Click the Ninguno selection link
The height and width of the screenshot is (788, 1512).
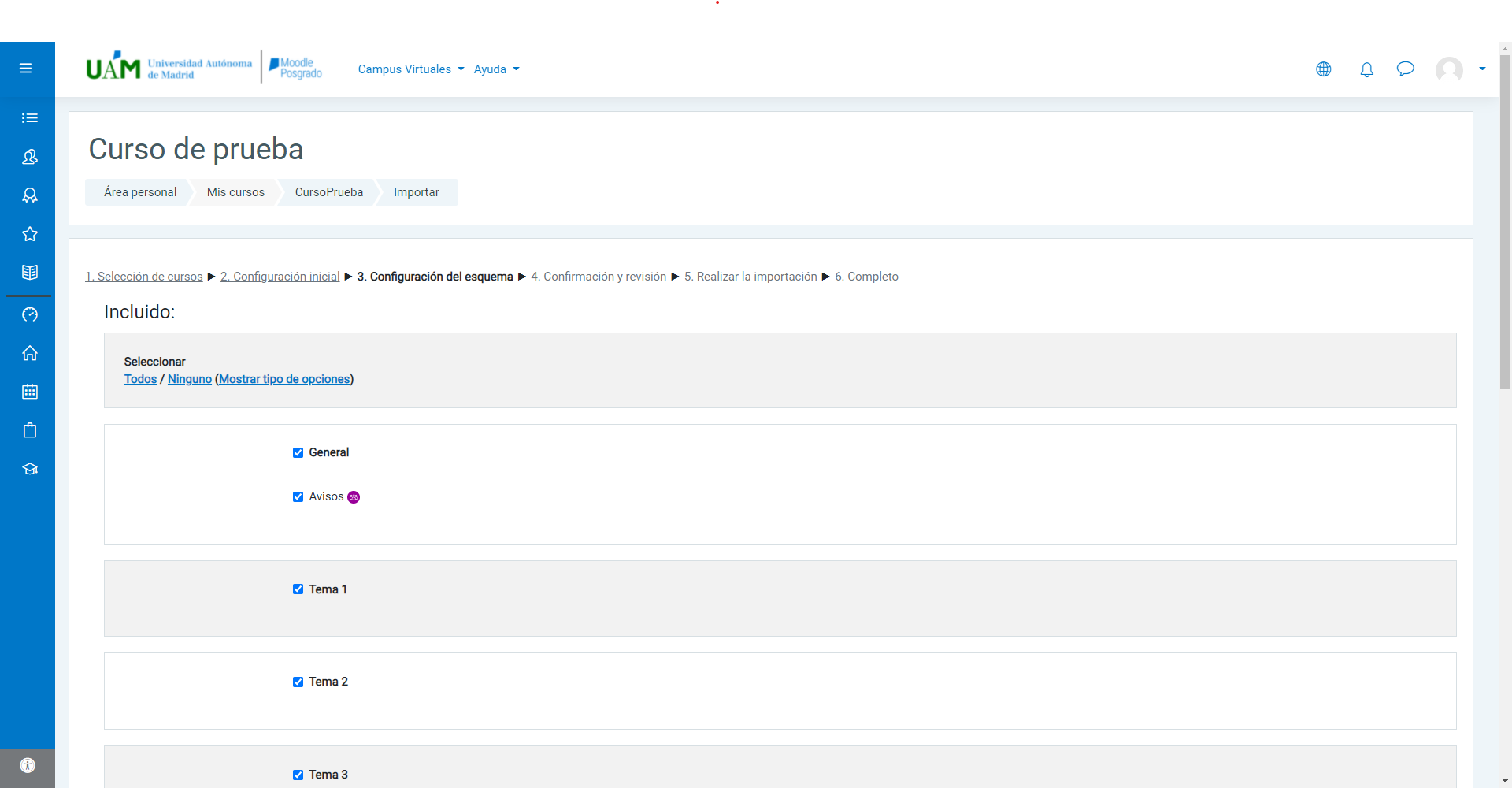[x=190, y=379]
